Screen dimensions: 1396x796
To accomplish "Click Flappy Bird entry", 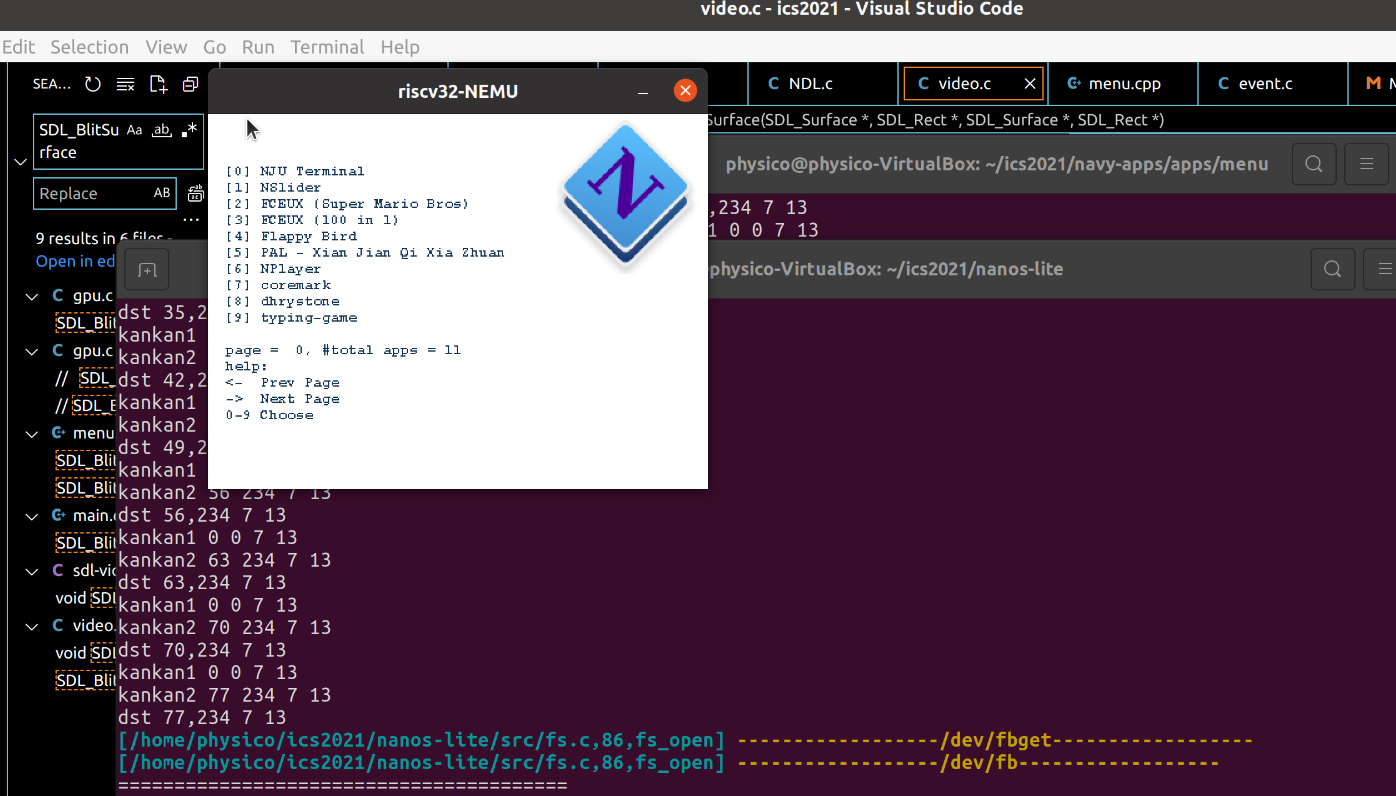I will [291, 237].
